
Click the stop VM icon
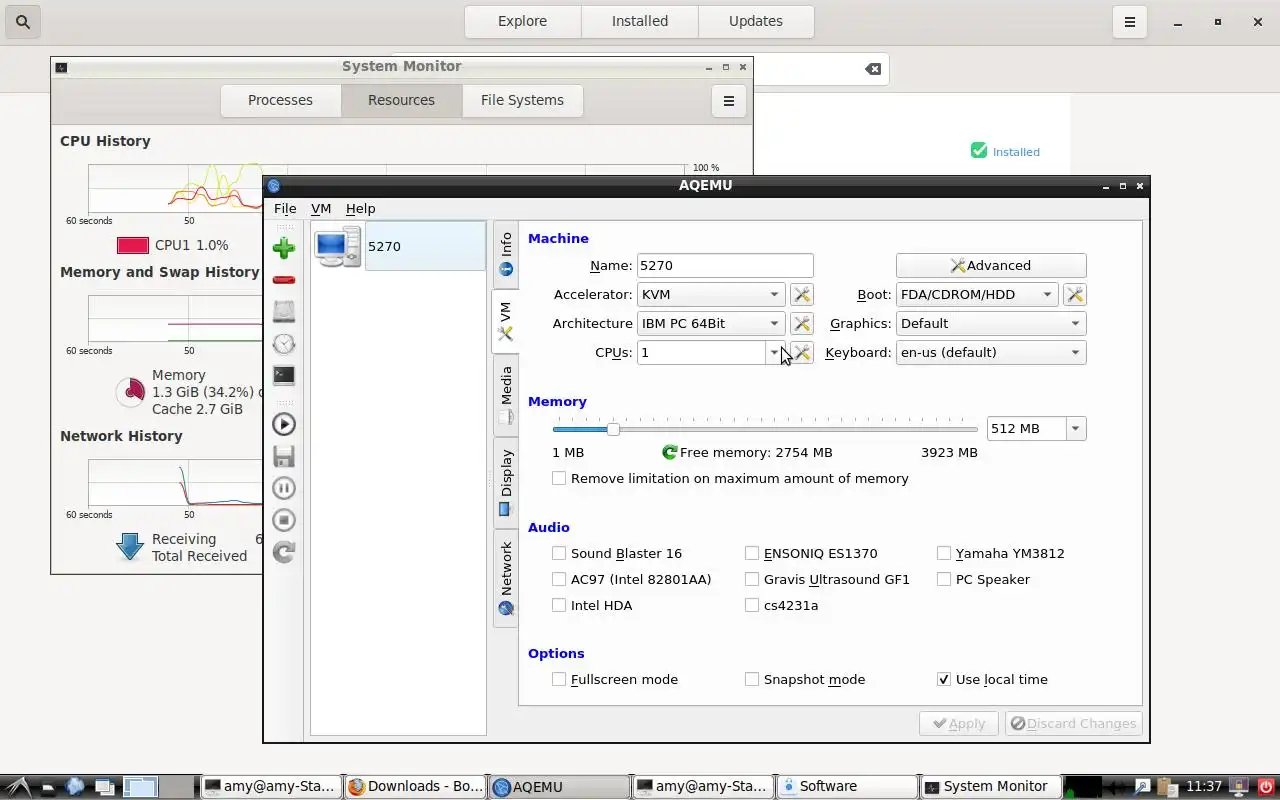click(284, 520)
